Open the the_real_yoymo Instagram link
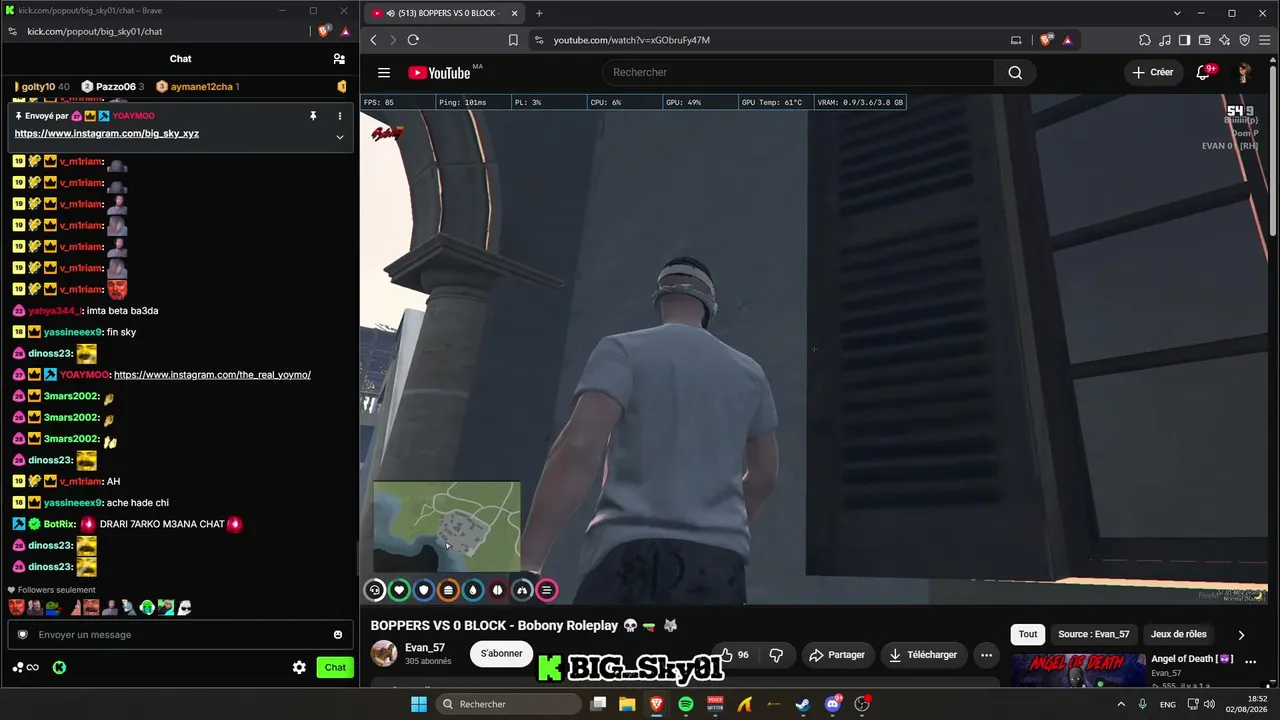Viewport: 1280px width, 720px height. pyautogui.click(x=212, y=375)
